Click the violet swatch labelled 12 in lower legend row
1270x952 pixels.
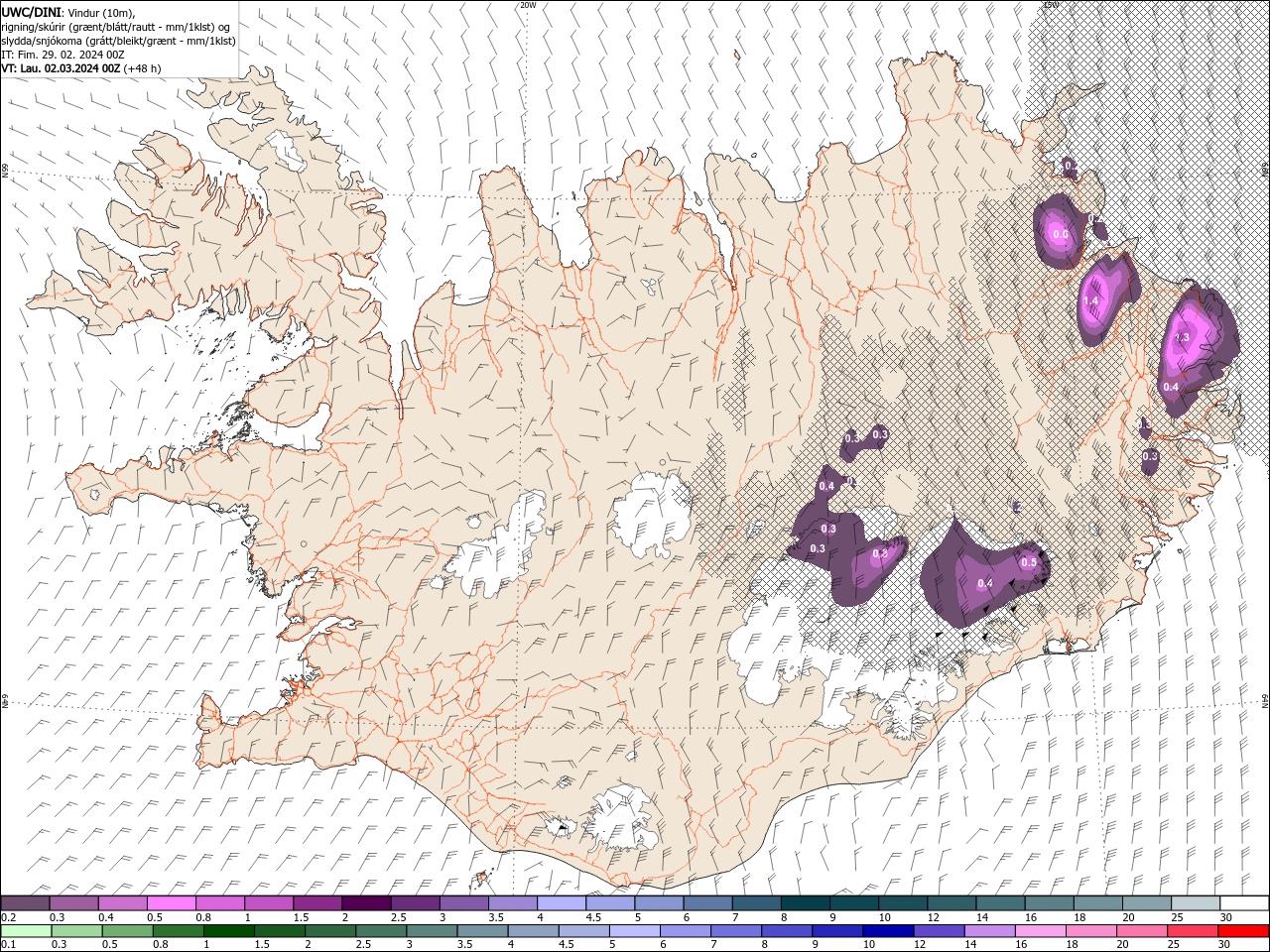click(x=939, y=931)
